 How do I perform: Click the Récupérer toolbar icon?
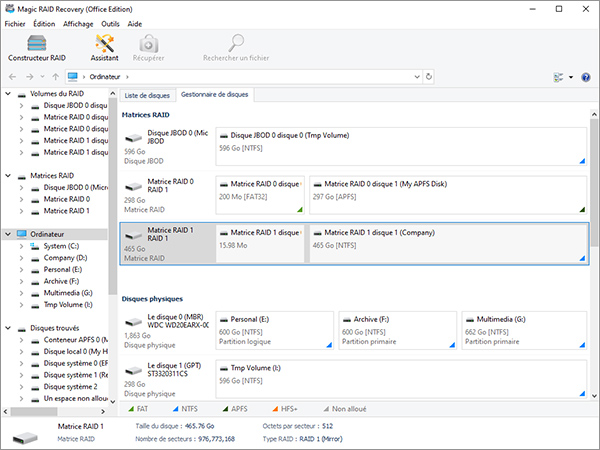[148, 48]
